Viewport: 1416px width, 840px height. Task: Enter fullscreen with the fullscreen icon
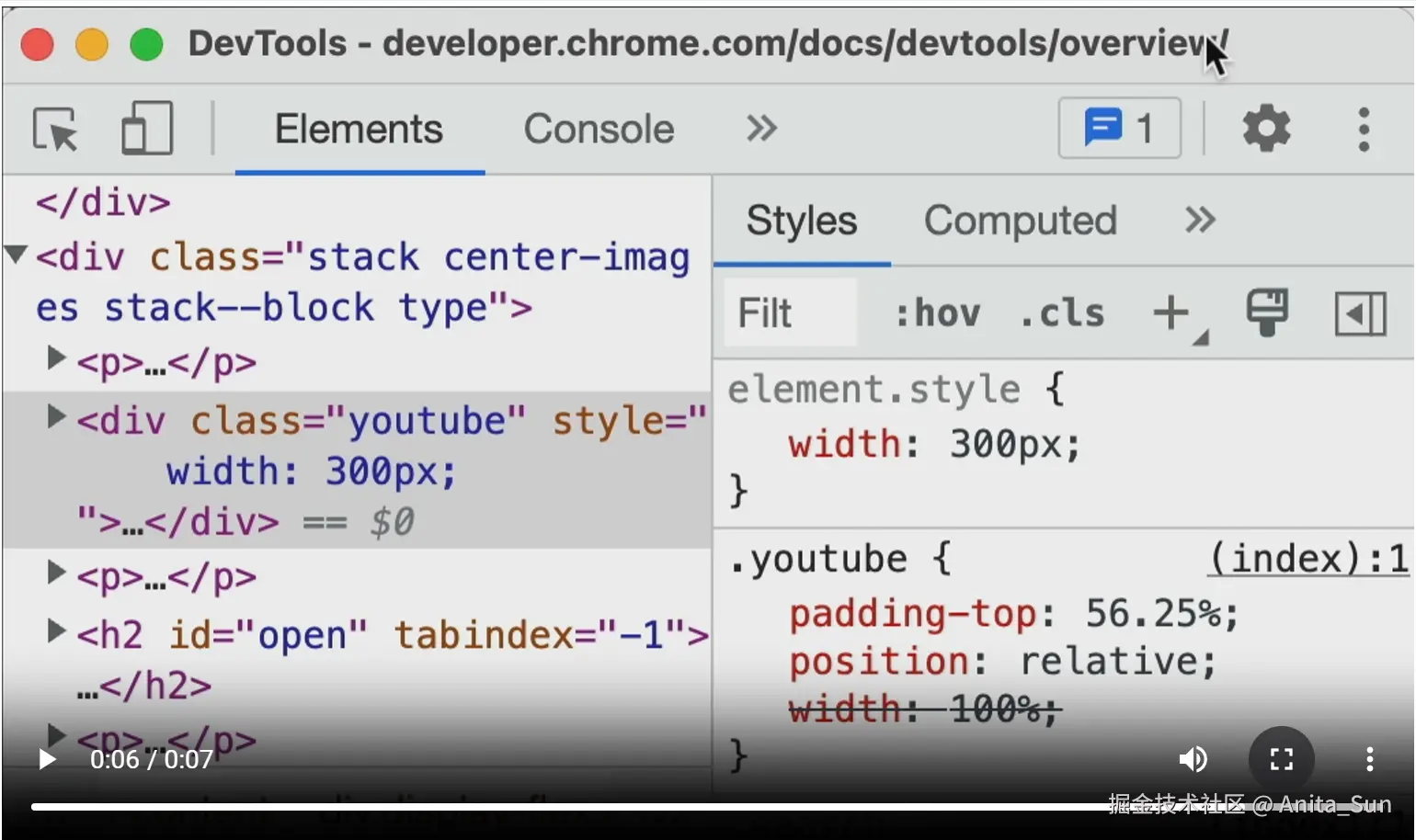pyautogui.click(x=1281, y=759)
